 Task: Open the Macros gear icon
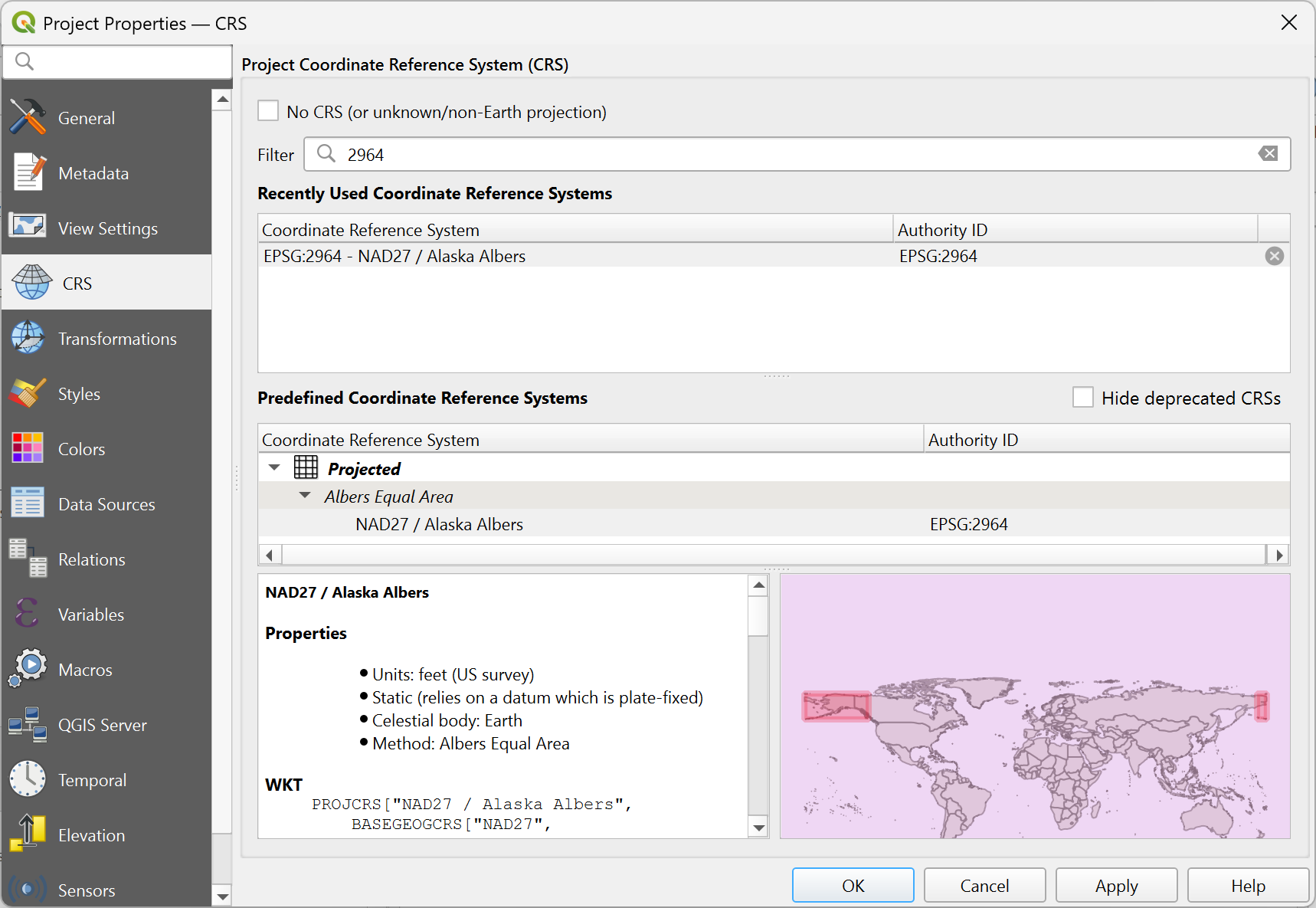point(28,669)
